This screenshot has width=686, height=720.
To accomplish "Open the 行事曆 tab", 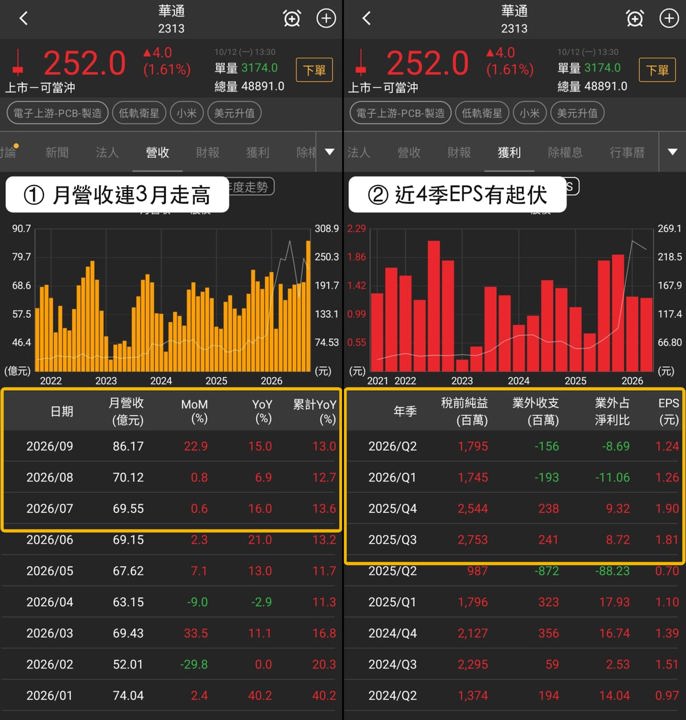I will 627,152.
